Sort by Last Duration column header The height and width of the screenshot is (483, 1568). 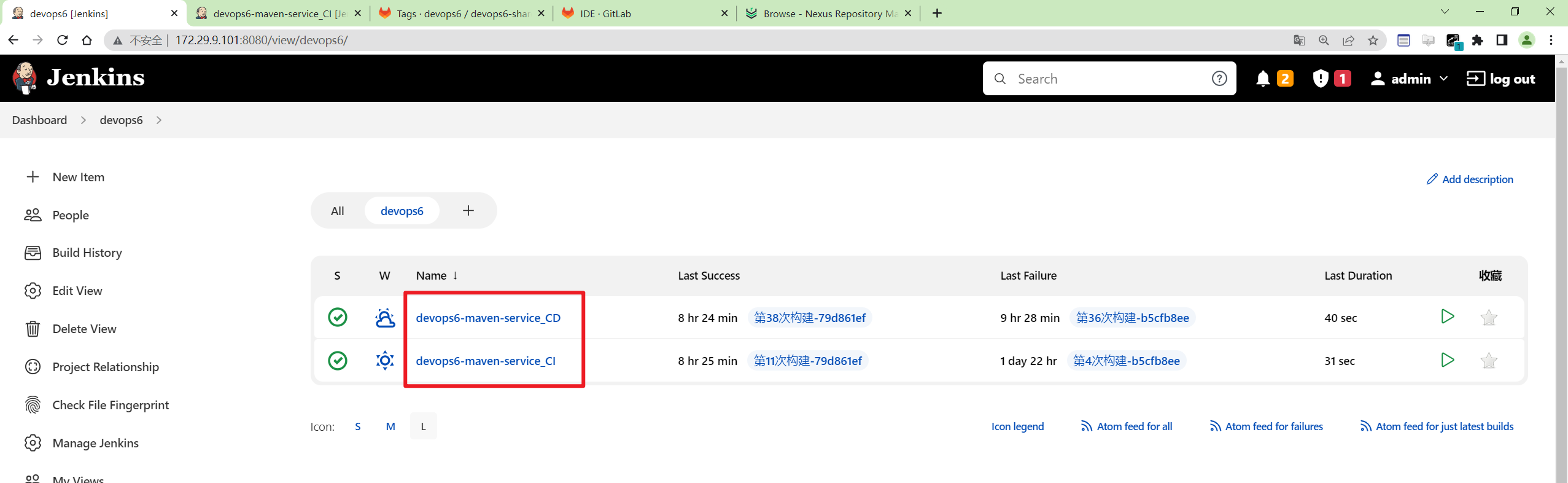click(x=1358, y=275)
